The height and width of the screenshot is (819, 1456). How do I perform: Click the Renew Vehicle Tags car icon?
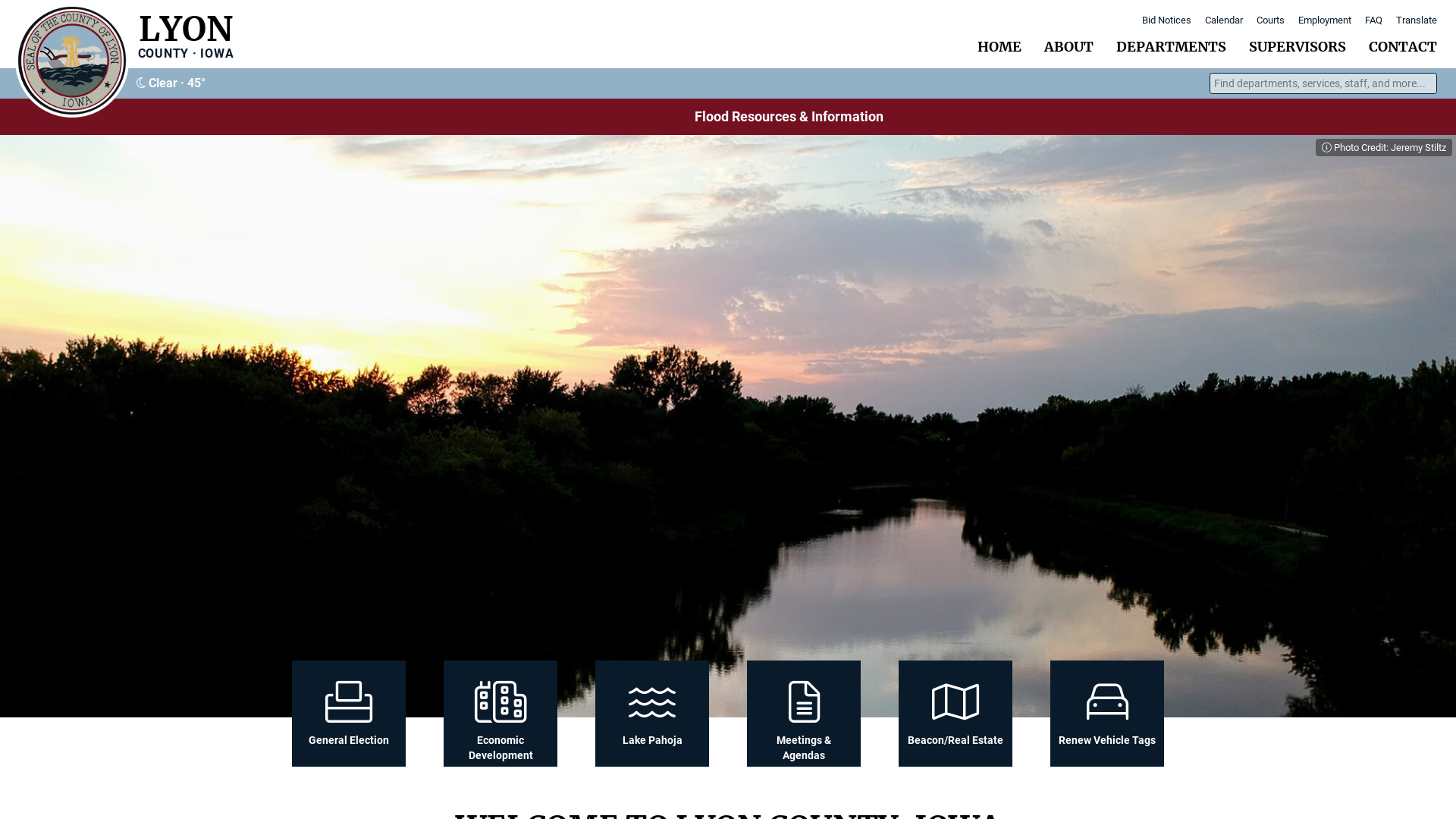pos(1107,700)
